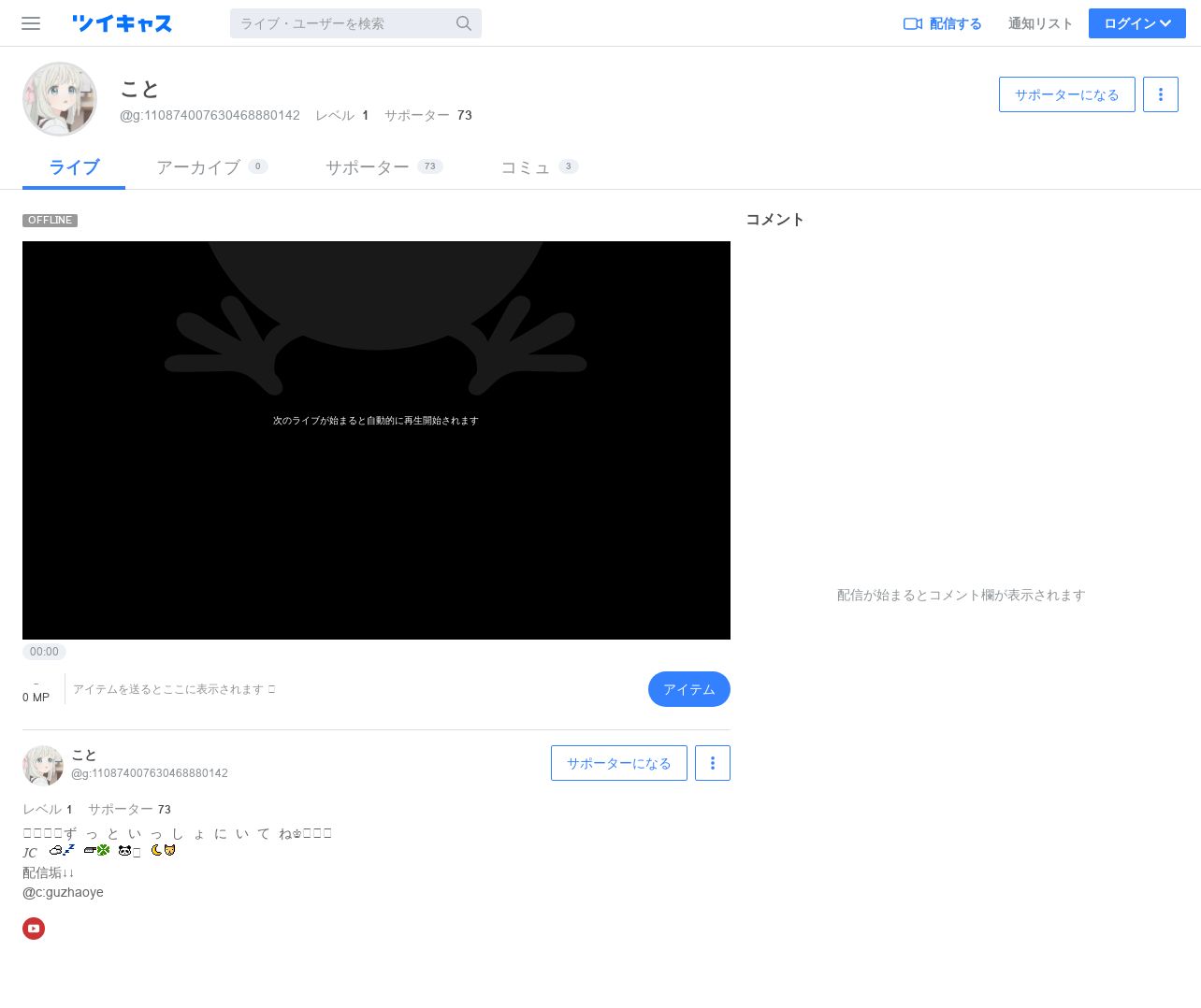Image resolution: width=1201 pixels, height=1008 pixels.
Task: Open the header three-dot more options
Action: pos(1161,94)
